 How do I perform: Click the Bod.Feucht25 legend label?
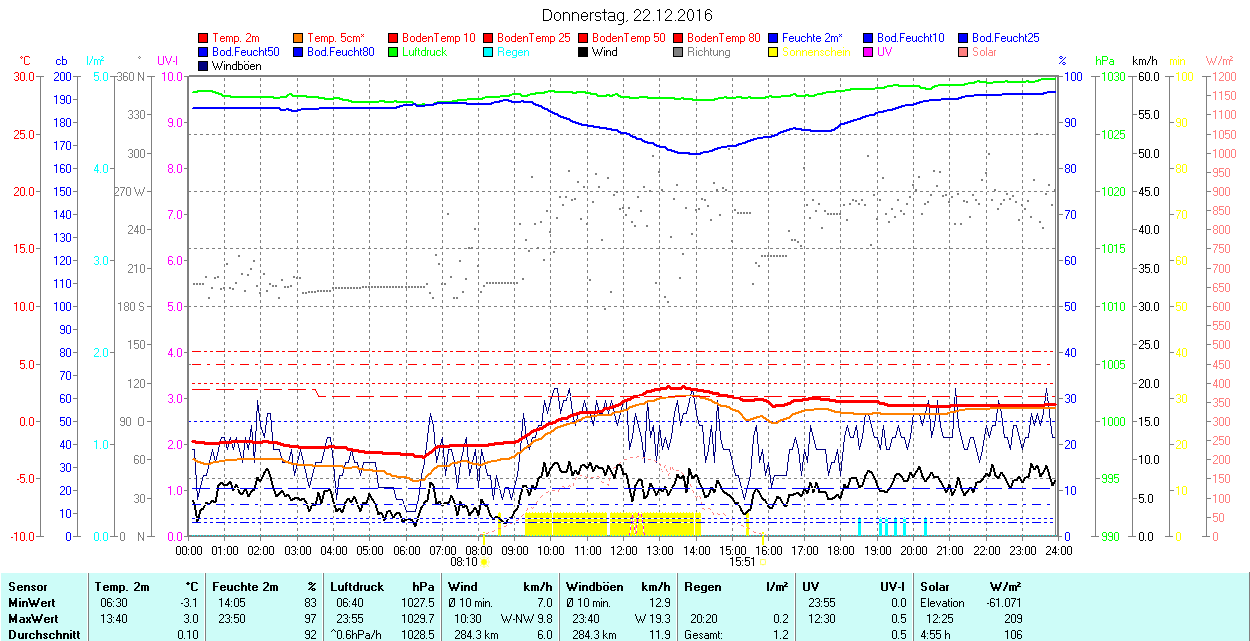1005,38
